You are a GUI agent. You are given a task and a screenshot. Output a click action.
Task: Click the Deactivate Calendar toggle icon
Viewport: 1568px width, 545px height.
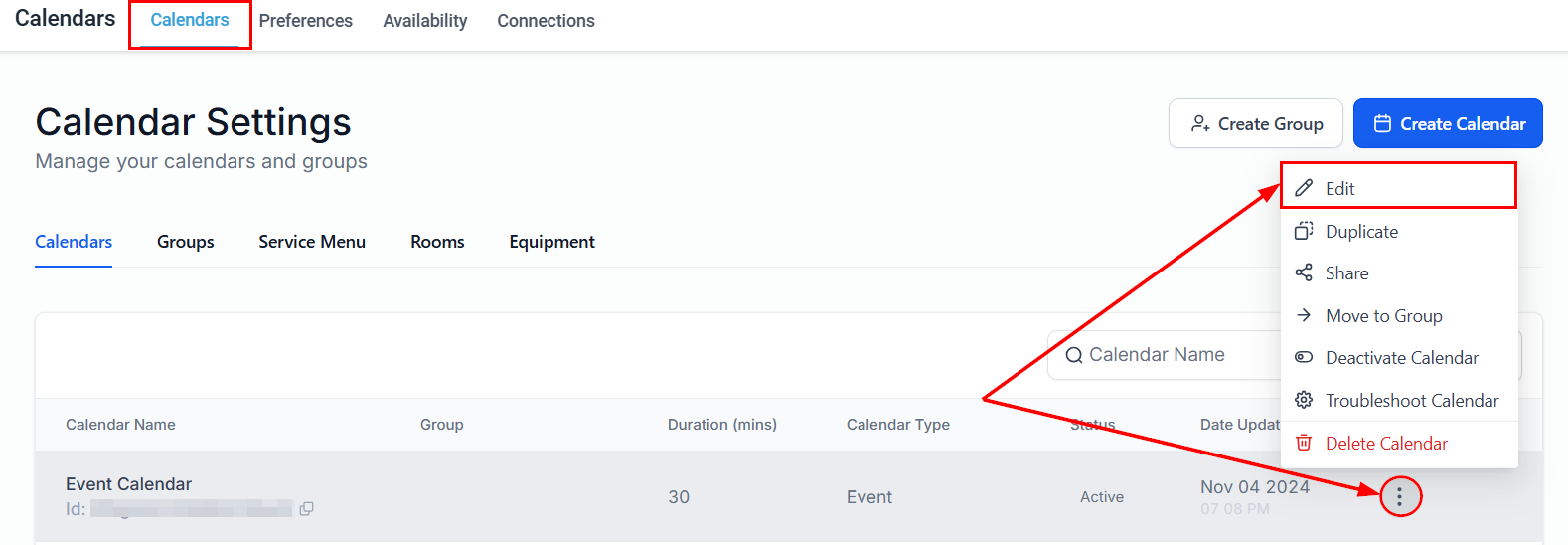pos(1304,357)
